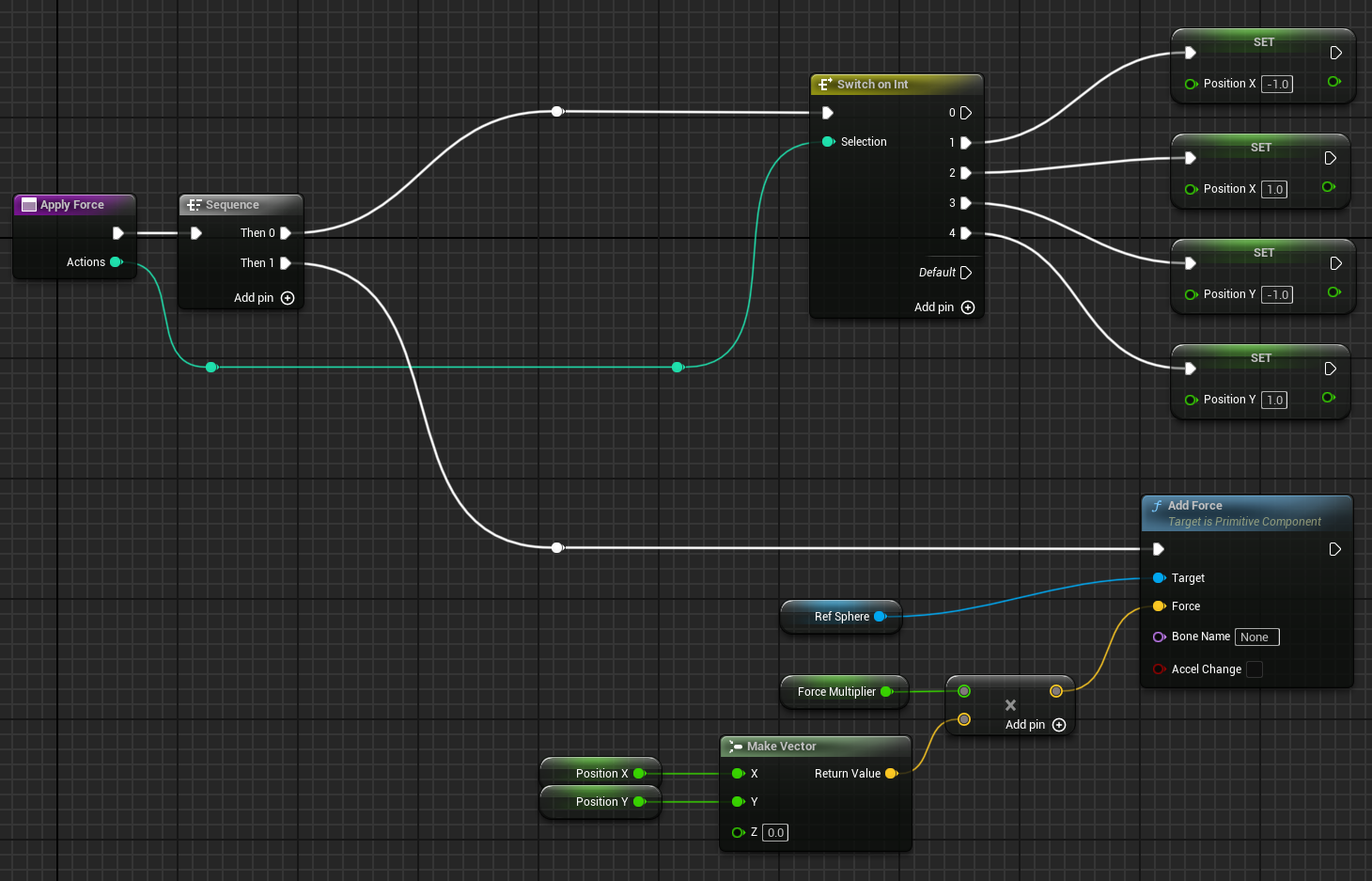
Task: Click the Bone Name input pin
Action: (1159, 637)
